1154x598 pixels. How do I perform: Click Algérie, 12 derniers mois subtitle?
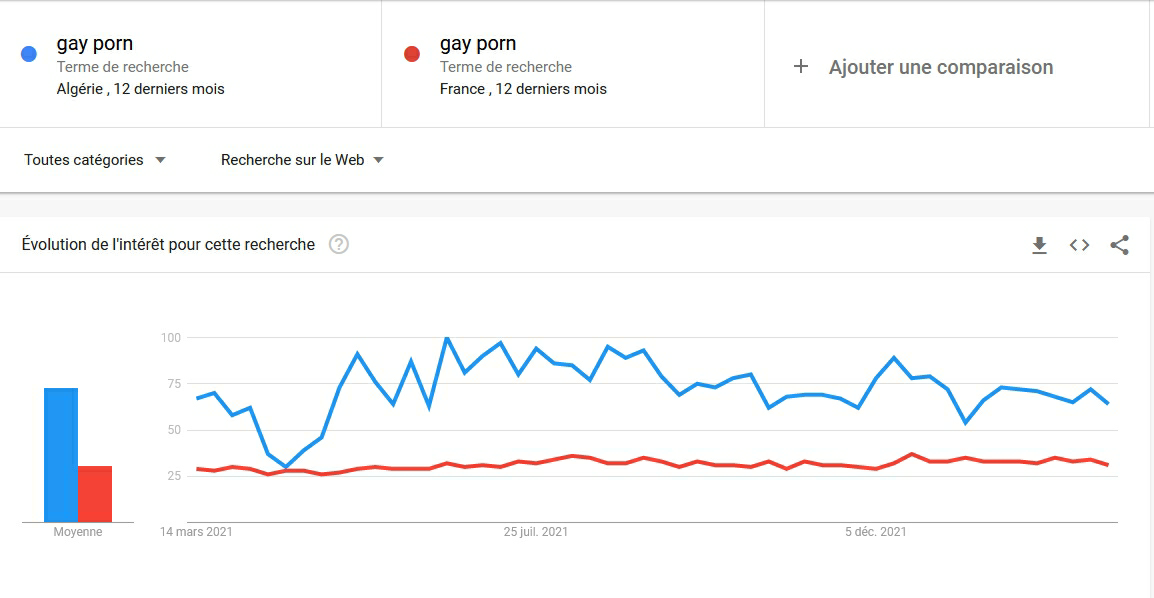(x=141, y=89)
